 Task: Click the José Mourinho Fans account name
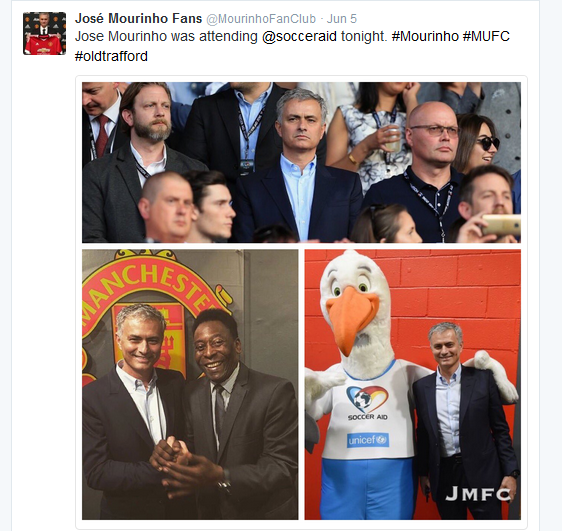pyautogui.click(x=138, y=19)
